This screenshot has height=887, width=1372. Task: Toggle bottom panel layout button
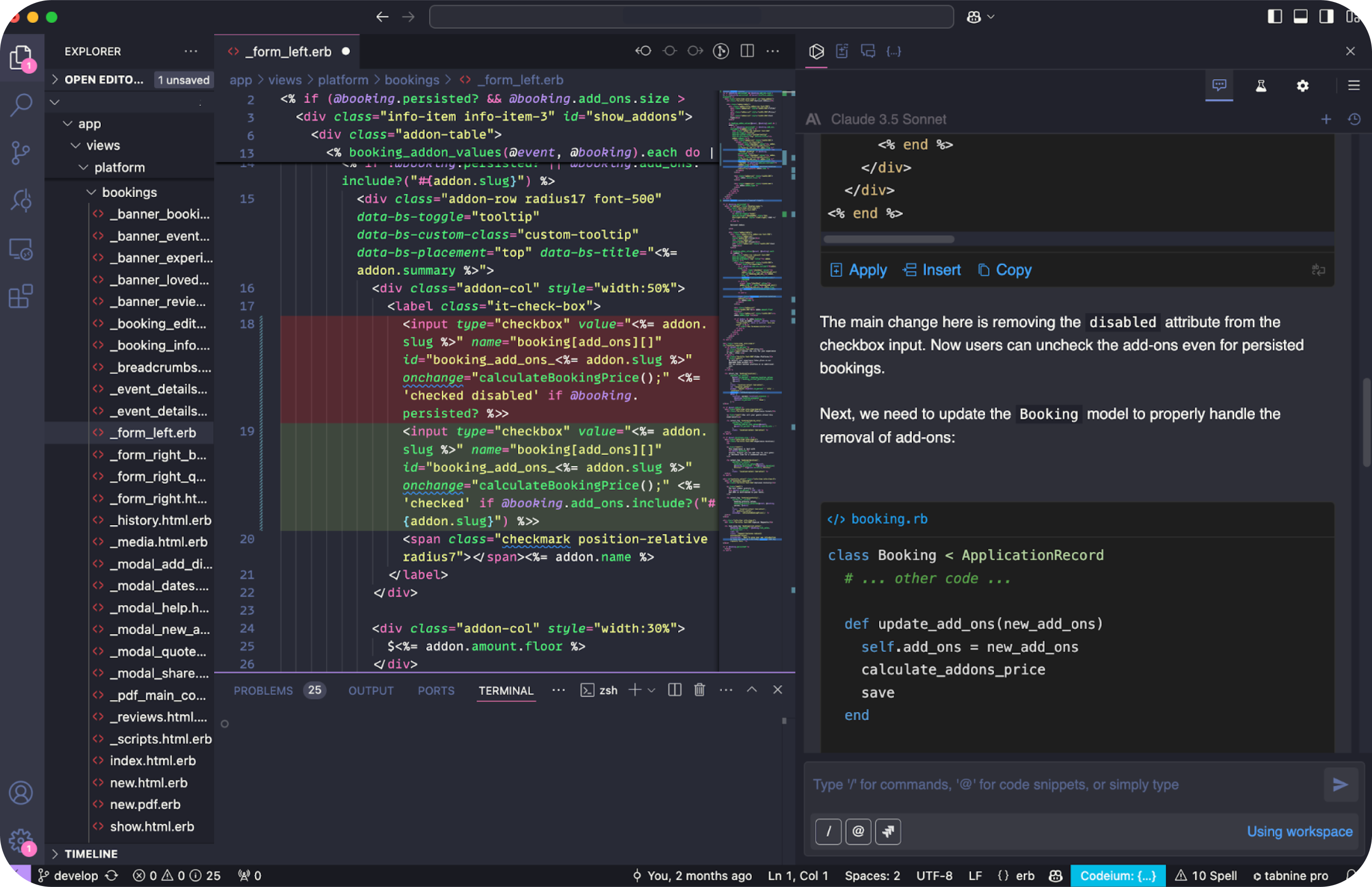(x=1300, y=17)
